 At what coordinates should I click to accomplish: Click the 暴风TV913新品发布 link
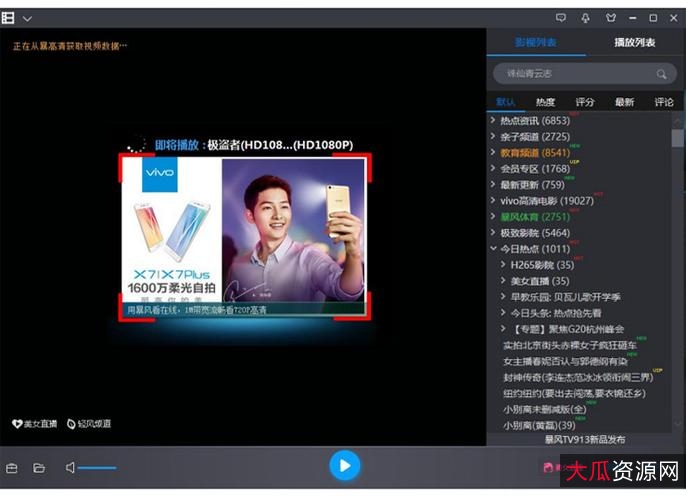[584, 440]
